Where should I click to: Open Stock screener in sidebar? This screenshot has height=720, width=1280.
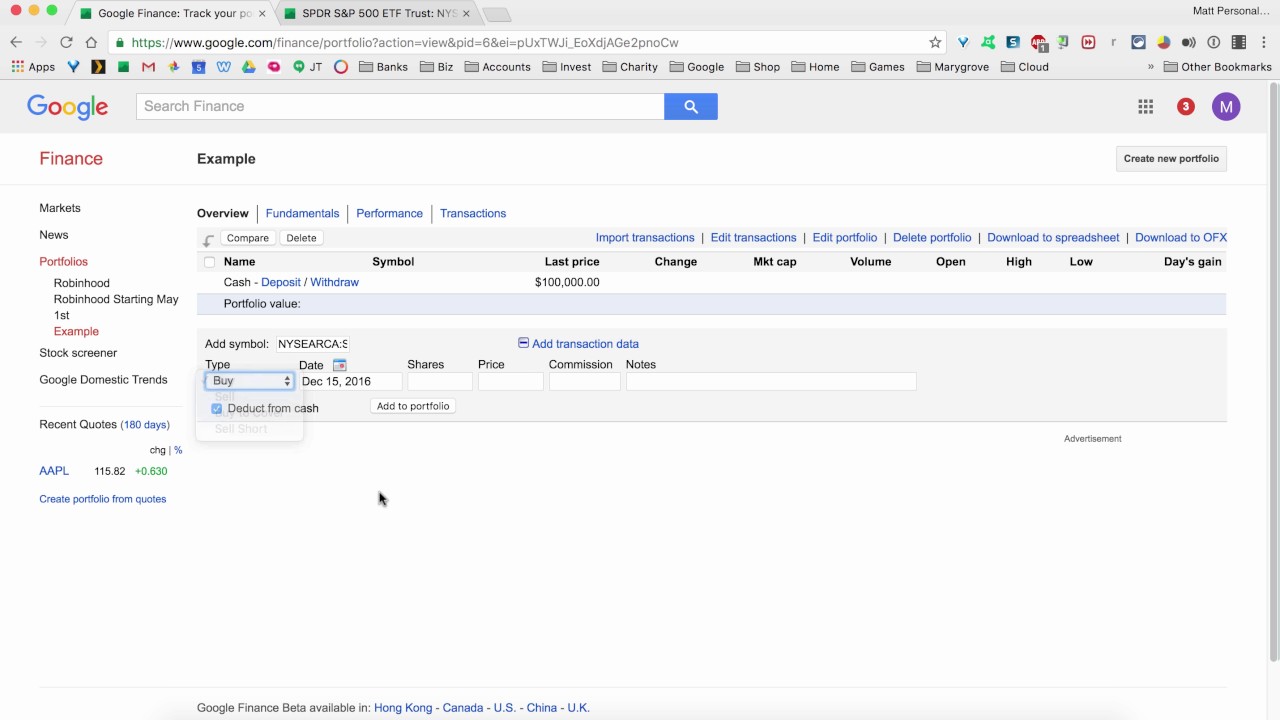[x=78, y=353]
